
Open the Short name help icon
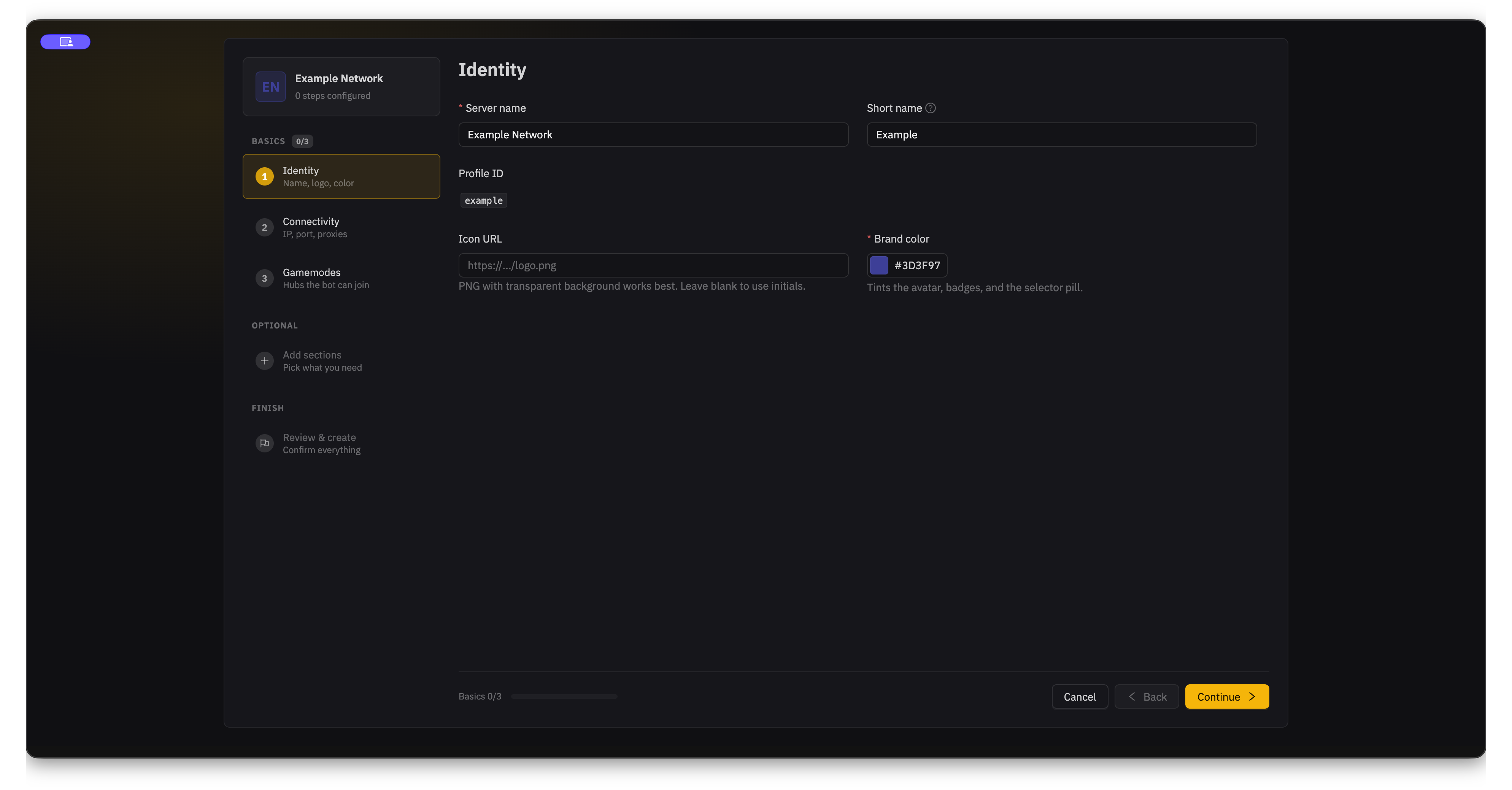coord(930,108)
